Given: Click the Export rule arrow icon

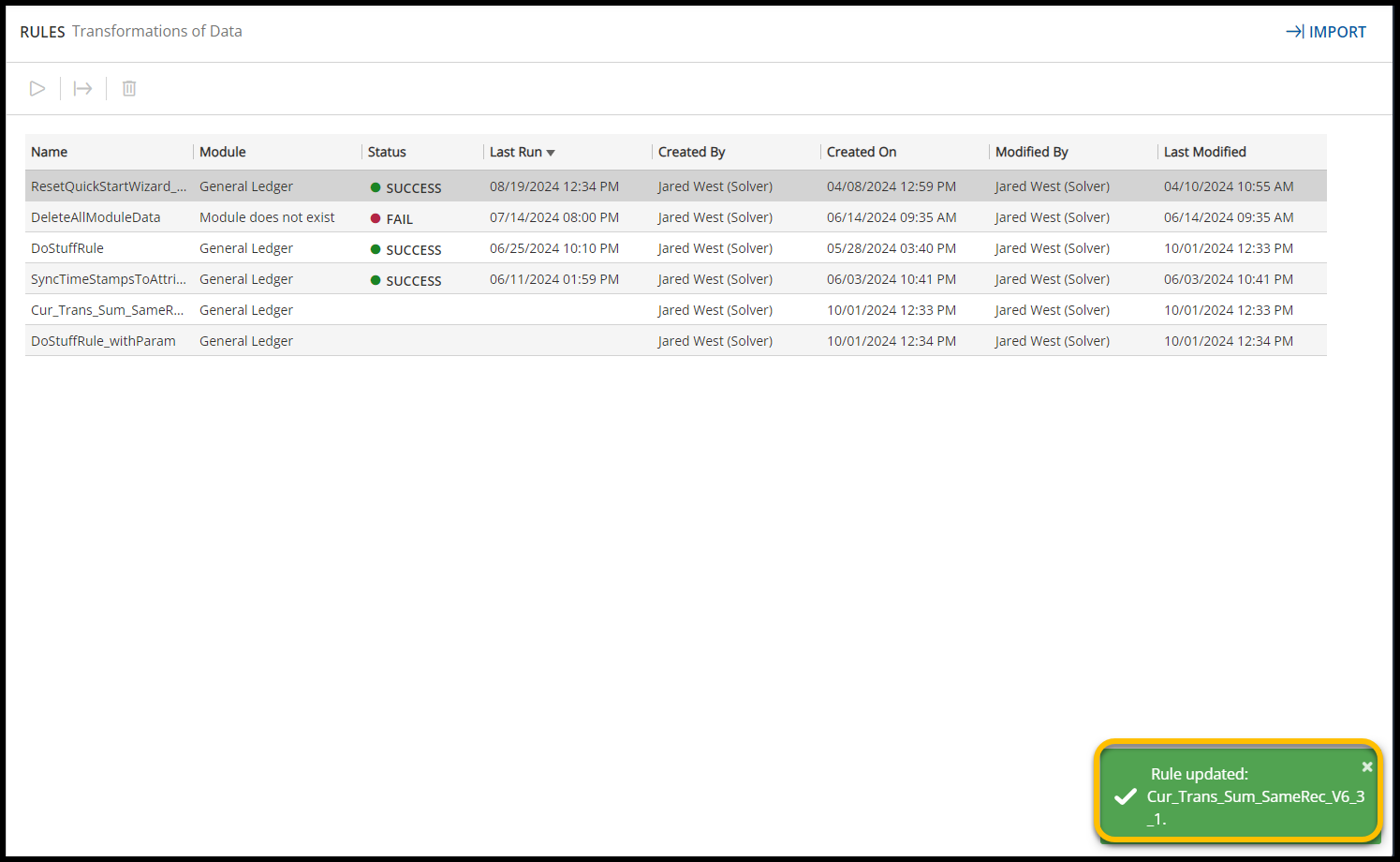Looking at the screenshot, I should click(83, 88).
